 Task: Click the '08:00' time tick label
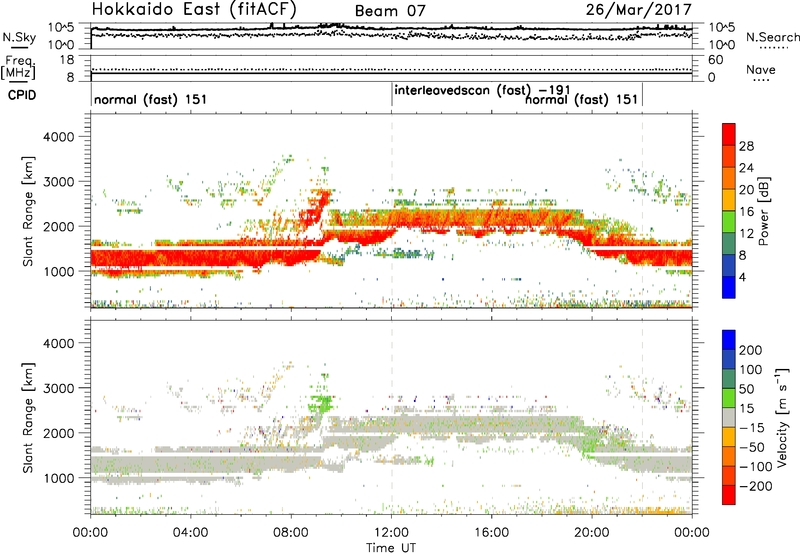[x=291, y=533]
